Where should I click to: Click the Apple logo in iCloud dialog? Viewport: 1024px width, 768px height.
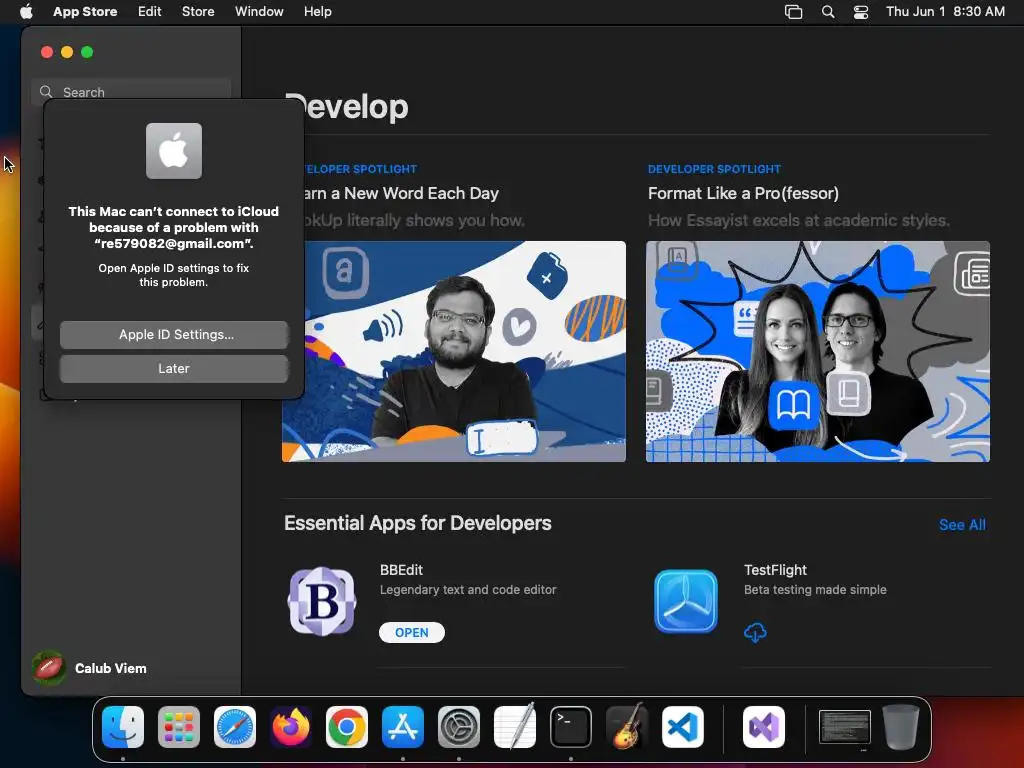point(174,151)
